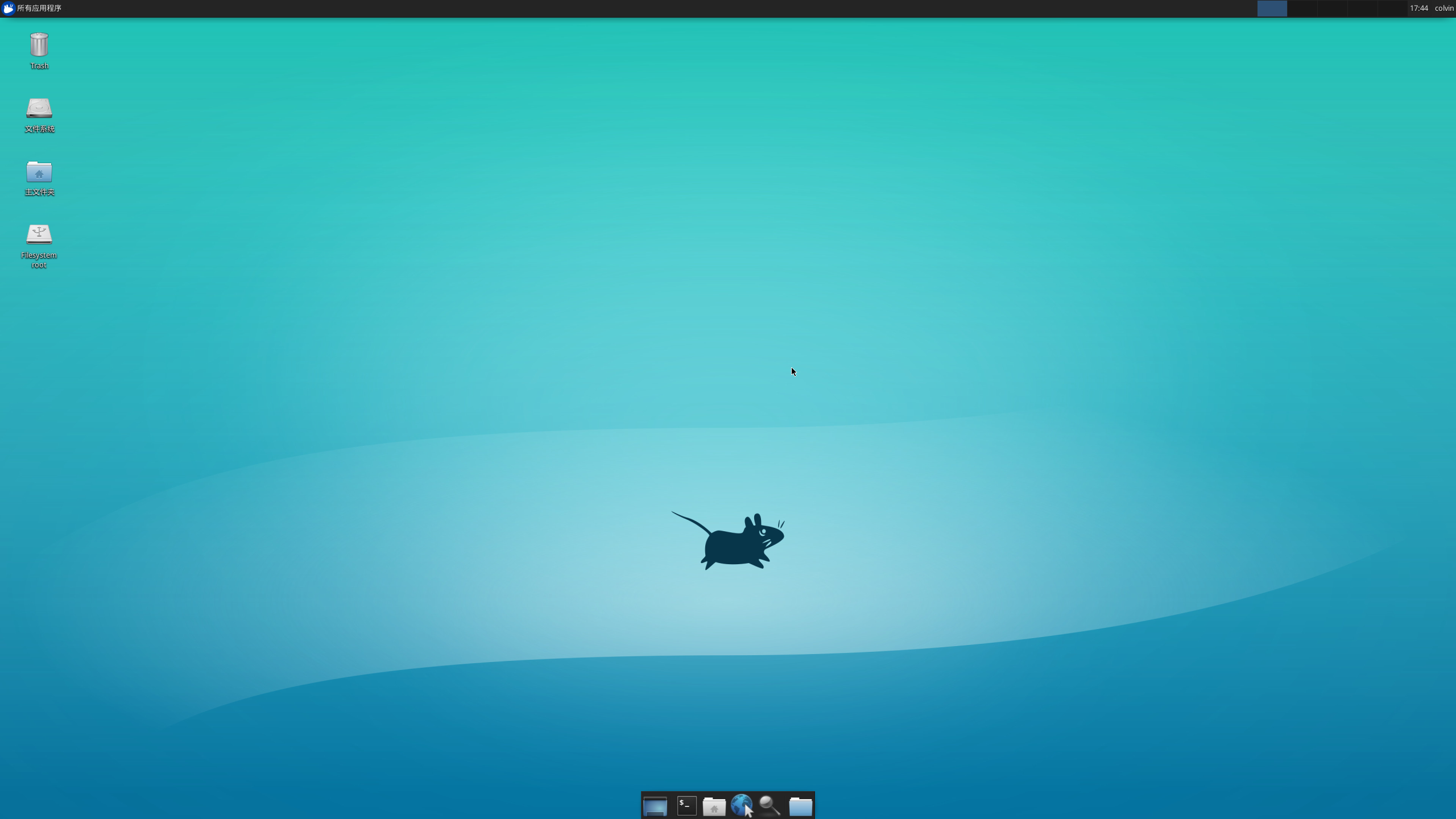Switch to workspace 4 in the pager
Screen dimensions: 1456x819
click(1362, 8)
